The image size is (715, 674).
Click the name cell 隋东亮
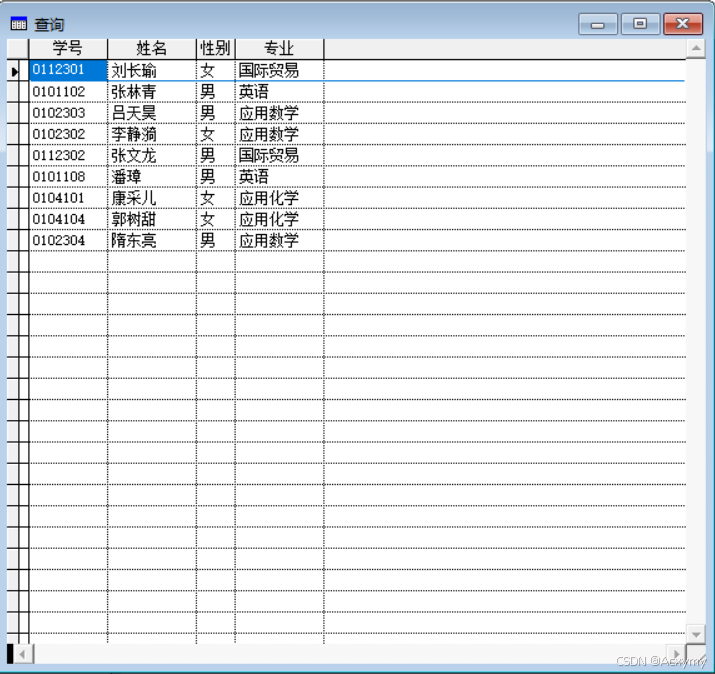(152, 240)
